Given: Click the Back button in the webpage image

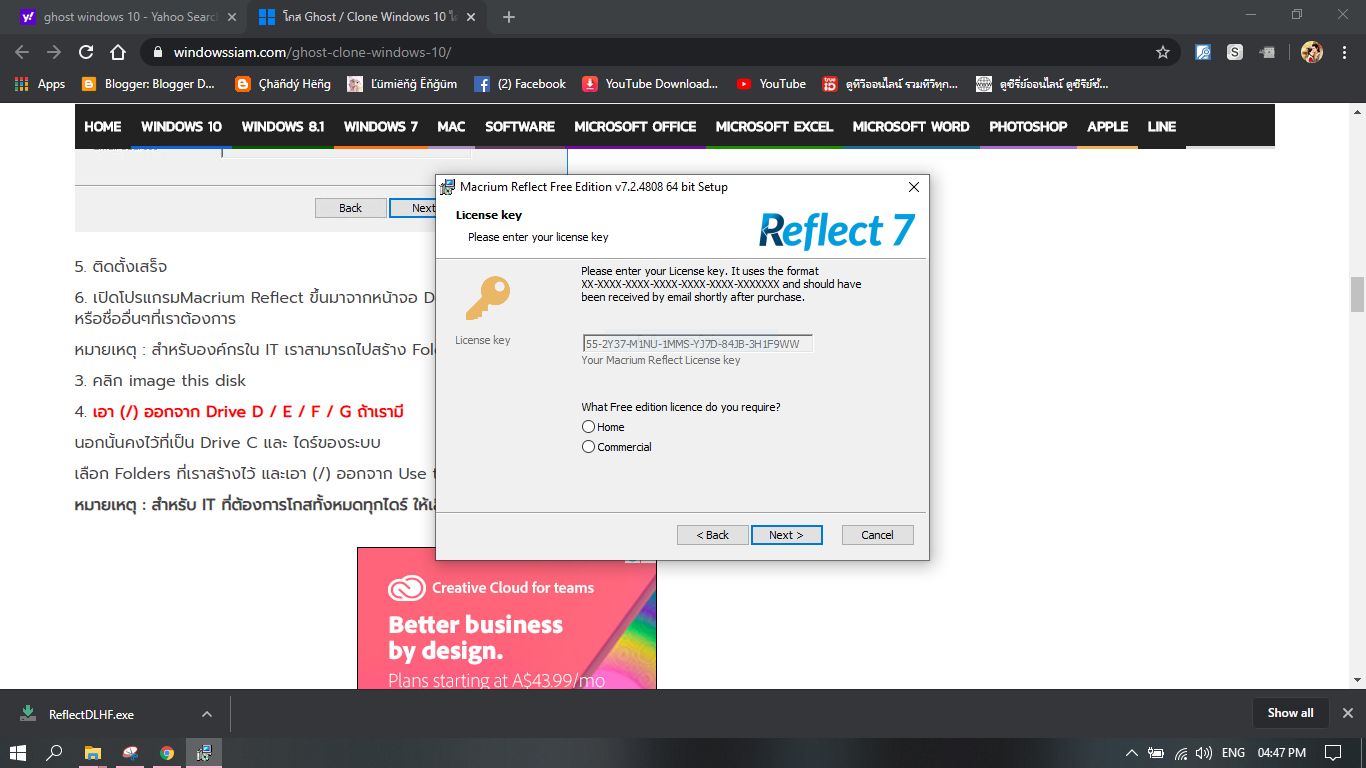Looking at the screenshot, I should click(x=351, y=208).
